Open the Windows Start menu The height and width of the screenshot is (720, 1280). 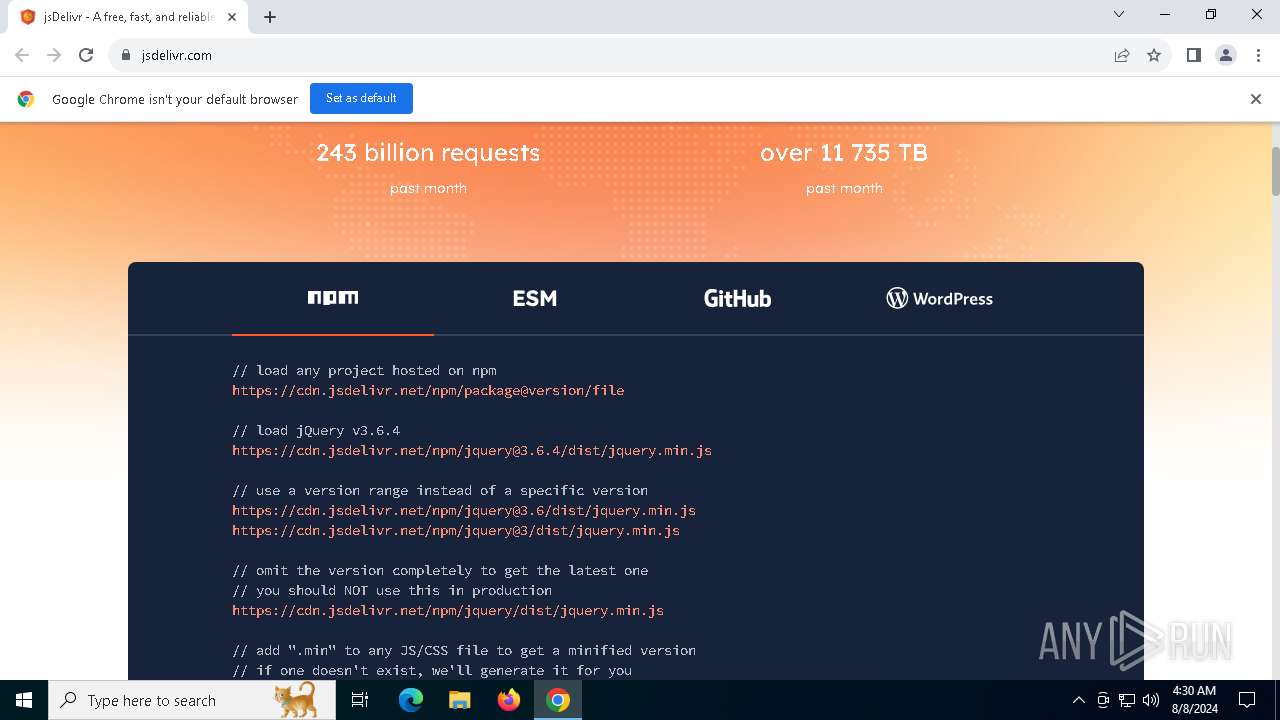(24, 700)
